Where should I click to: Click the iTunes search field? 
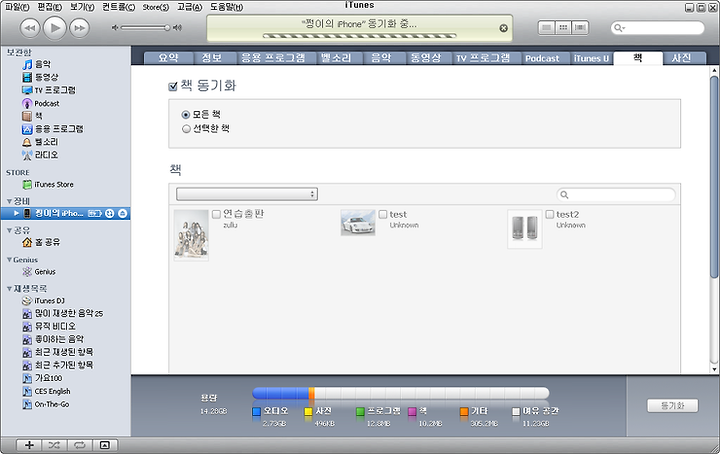pyautogui.click(x=657, y=28)
